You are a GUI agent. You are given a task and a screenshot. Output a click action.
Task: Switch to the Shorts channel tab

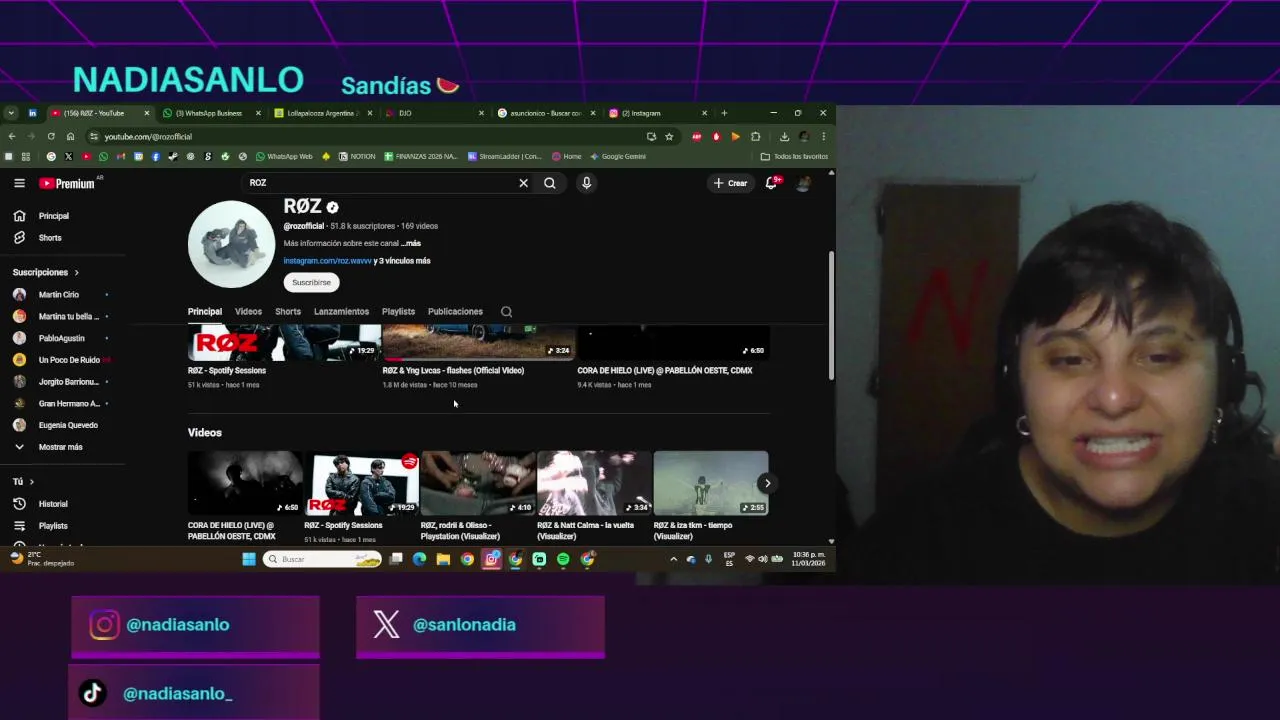[288, 312]
